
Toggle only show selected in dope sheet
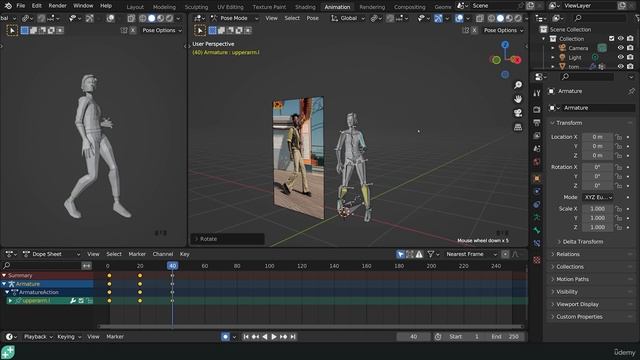click(x=400, y=254)
